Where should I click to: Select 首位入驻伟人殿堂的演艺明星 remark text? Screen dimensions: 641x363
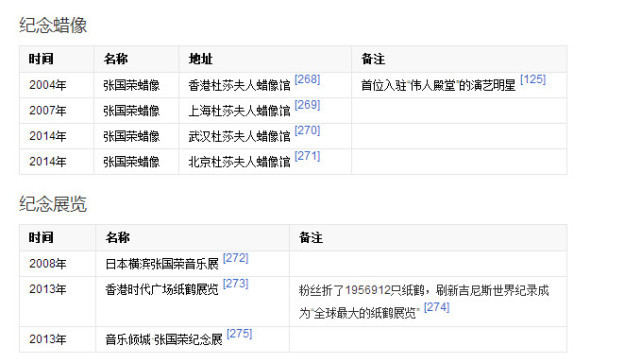[438, 85]
